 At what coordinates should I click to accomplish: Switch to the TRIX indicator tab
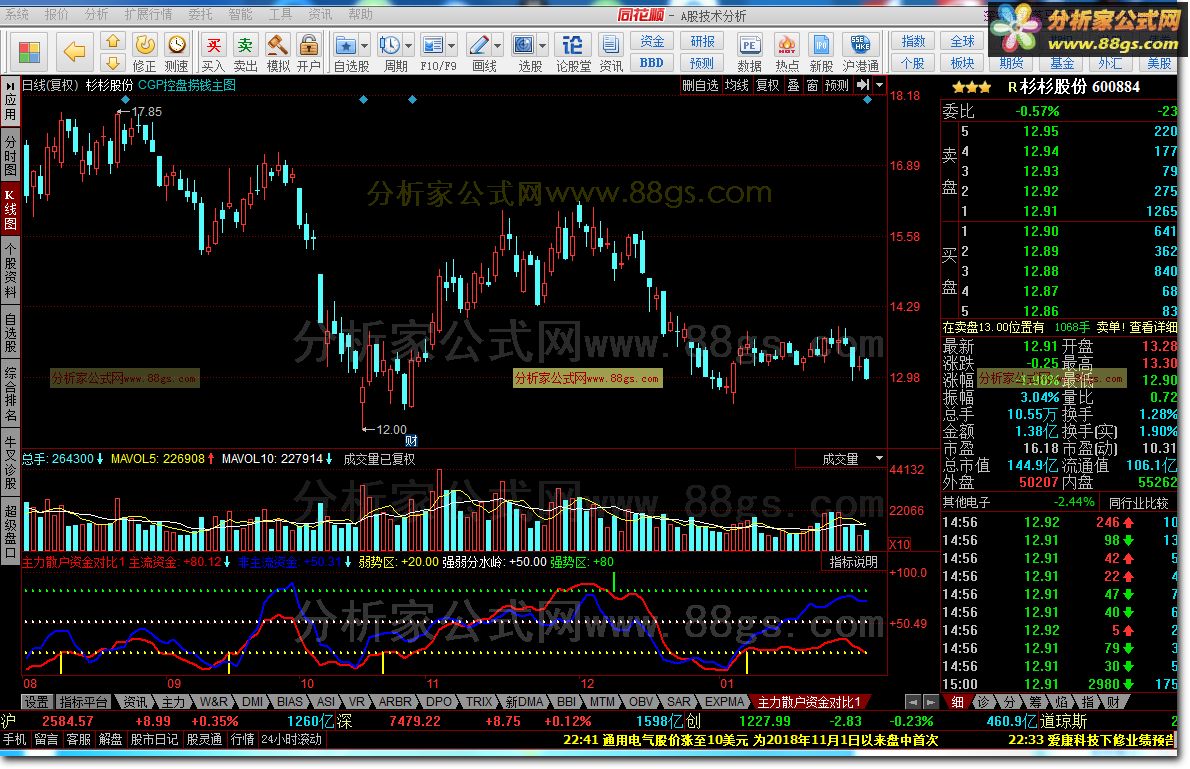point(478,702)
